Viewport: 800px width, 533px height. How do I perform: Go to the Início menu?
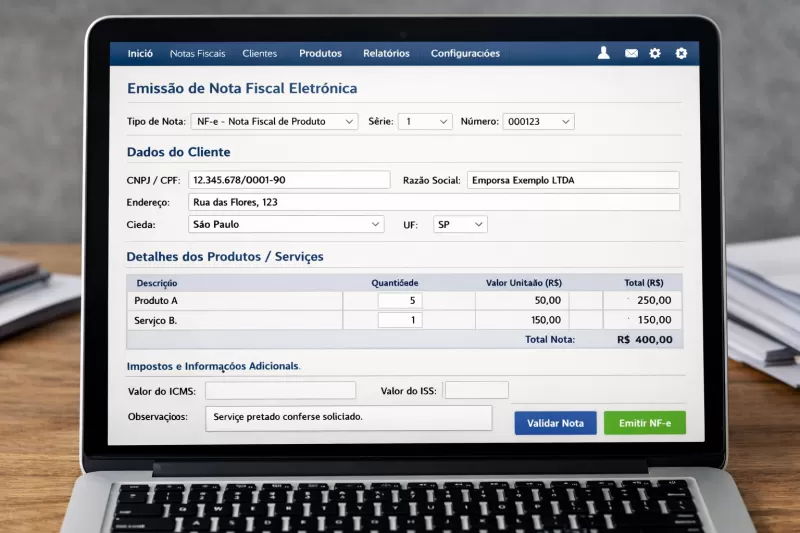pyautogui.click(x=140, y=53)
